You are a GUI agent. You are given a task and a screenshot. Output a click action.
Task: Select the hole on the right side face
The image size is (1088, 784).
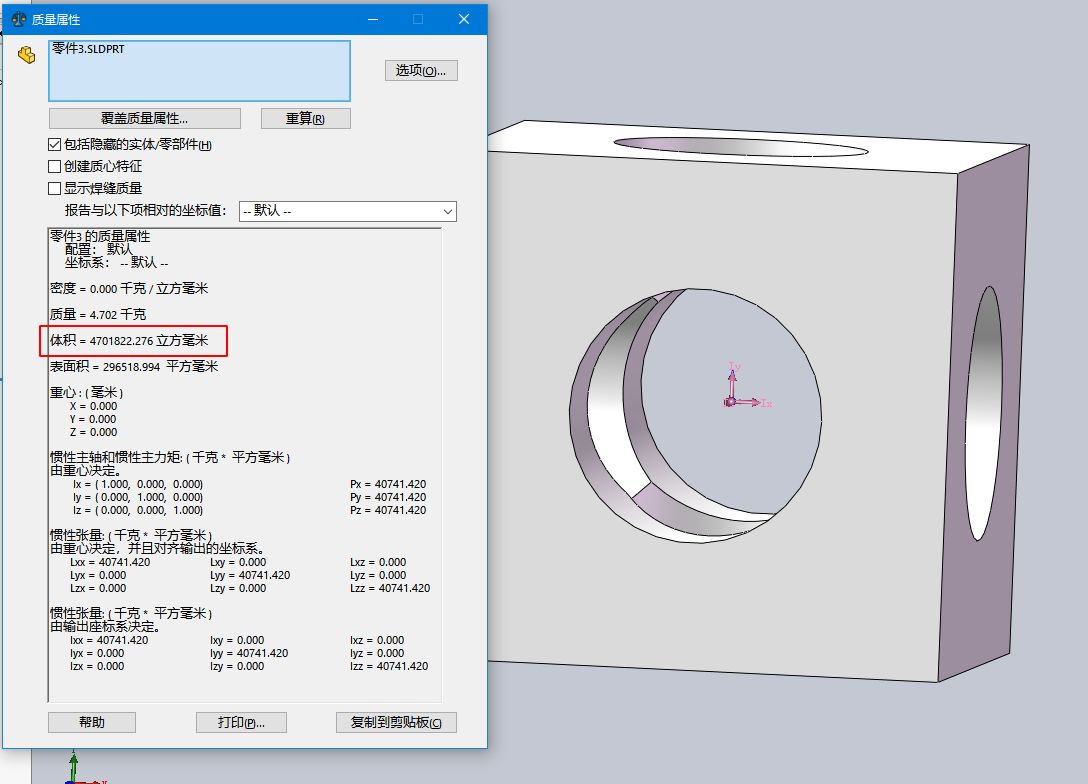pos(986,413)
